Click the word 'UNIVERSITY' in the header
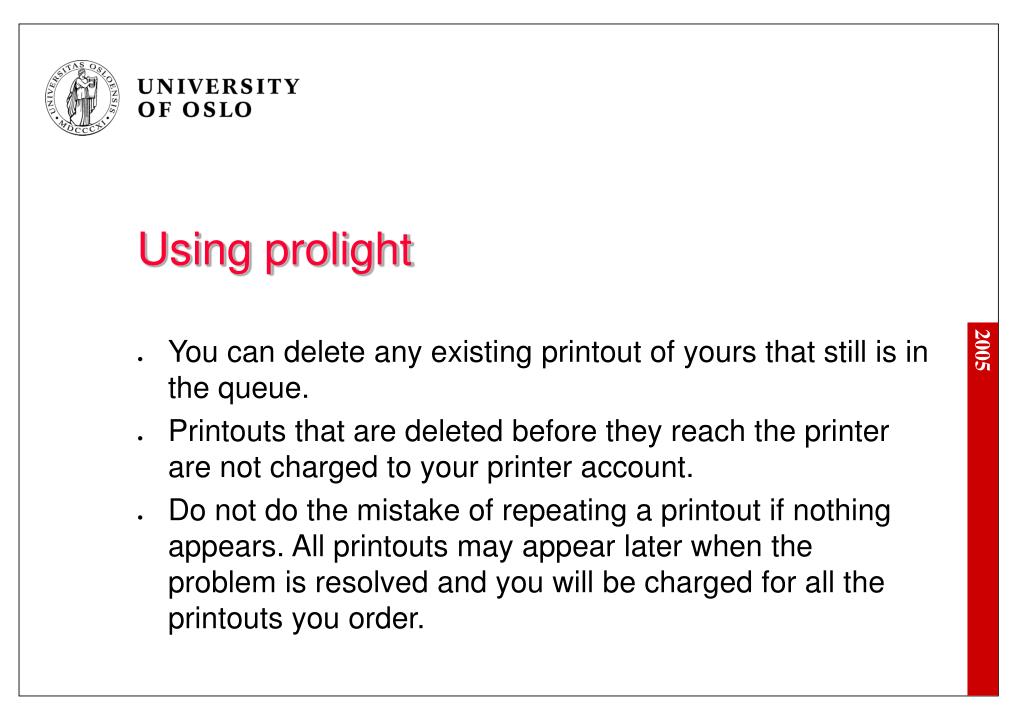This screenshot has height=720, width=1024. click(219, 86)
